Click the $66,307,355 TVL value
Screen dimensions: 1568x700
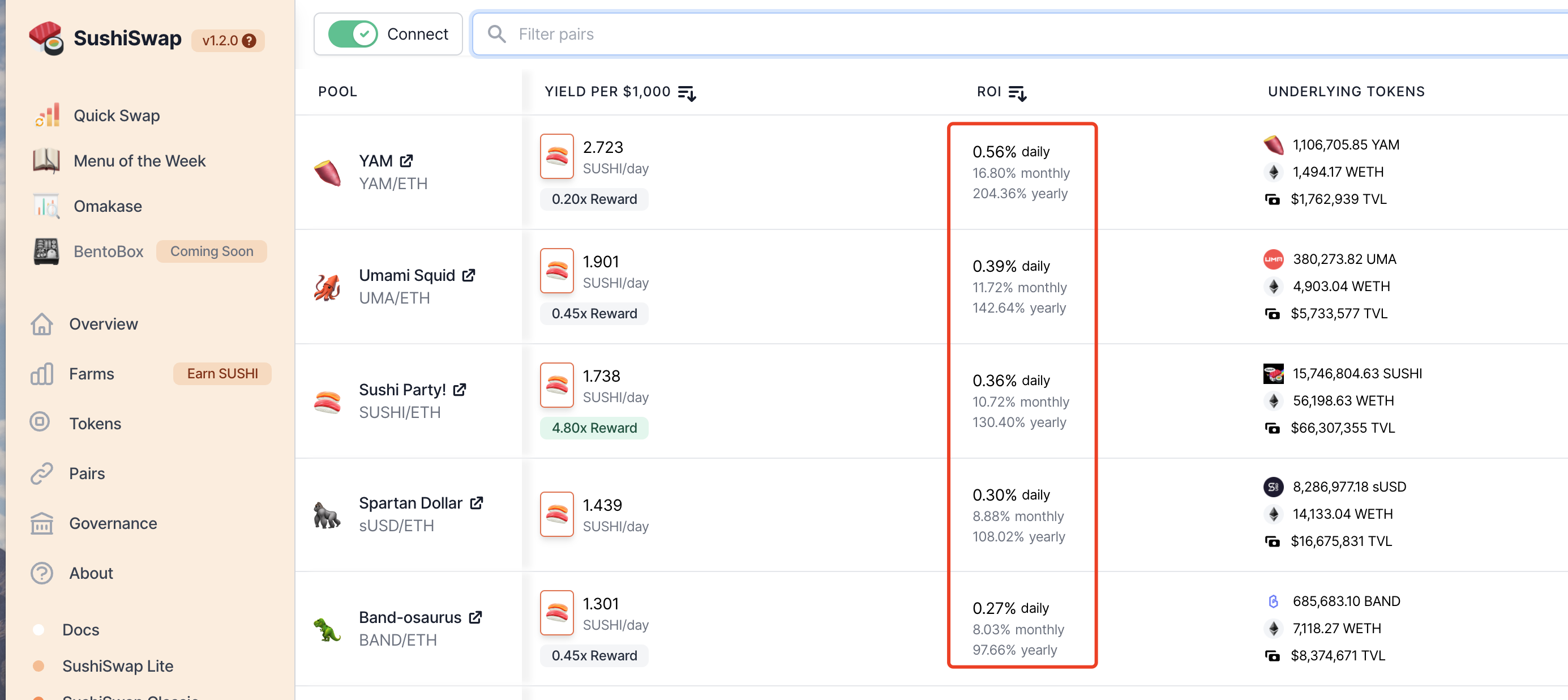click(1342, 428)
